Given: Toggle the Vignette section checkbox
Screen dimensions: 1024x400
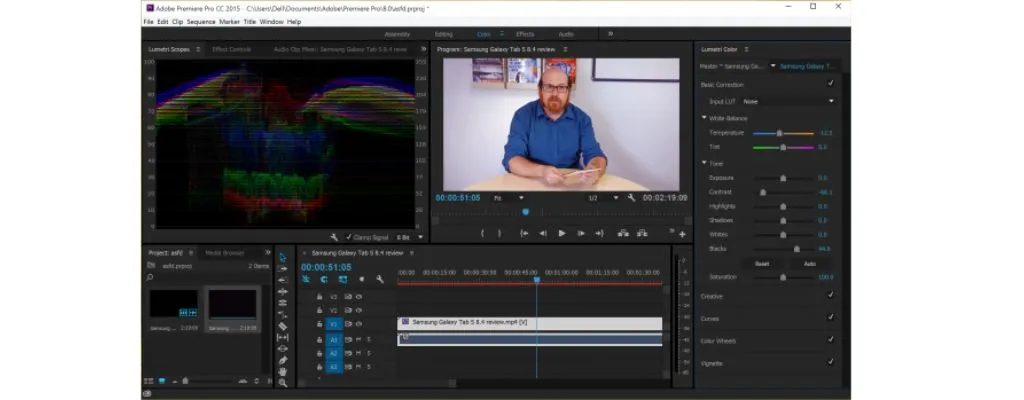Looking at the screenshot, I should 831,361.
